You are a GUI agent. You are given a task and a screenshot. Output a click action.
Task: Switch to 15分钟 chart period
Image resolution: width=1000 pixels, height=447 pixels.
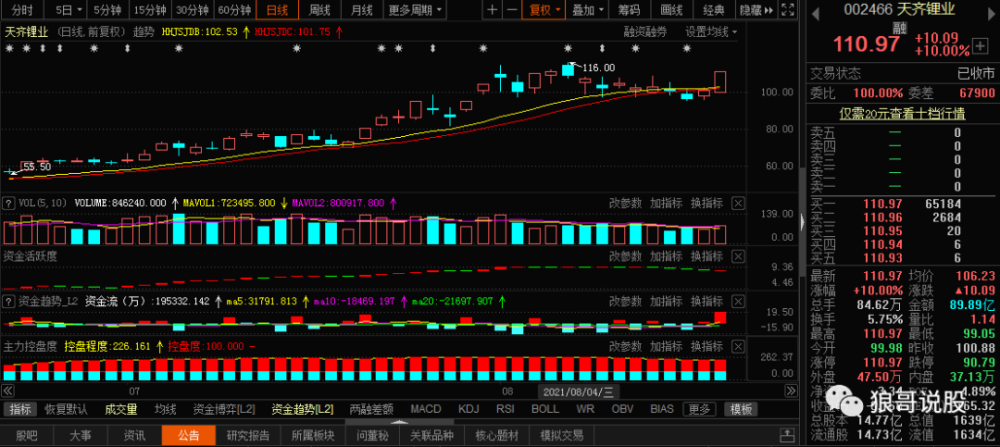pyautogui.click(x=150, y=10)
